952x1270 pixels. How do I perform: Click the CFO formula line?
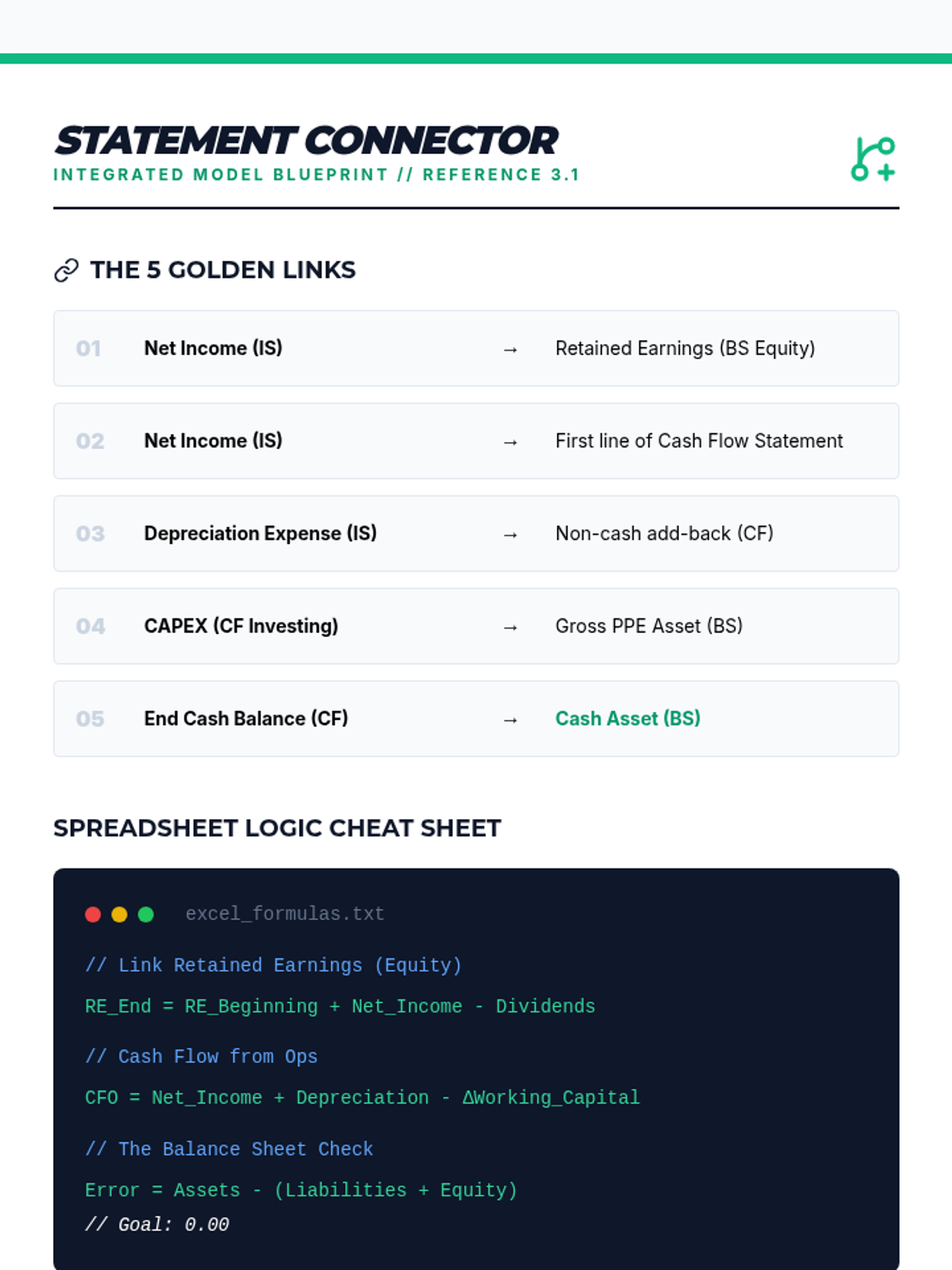coord(362,1098)
